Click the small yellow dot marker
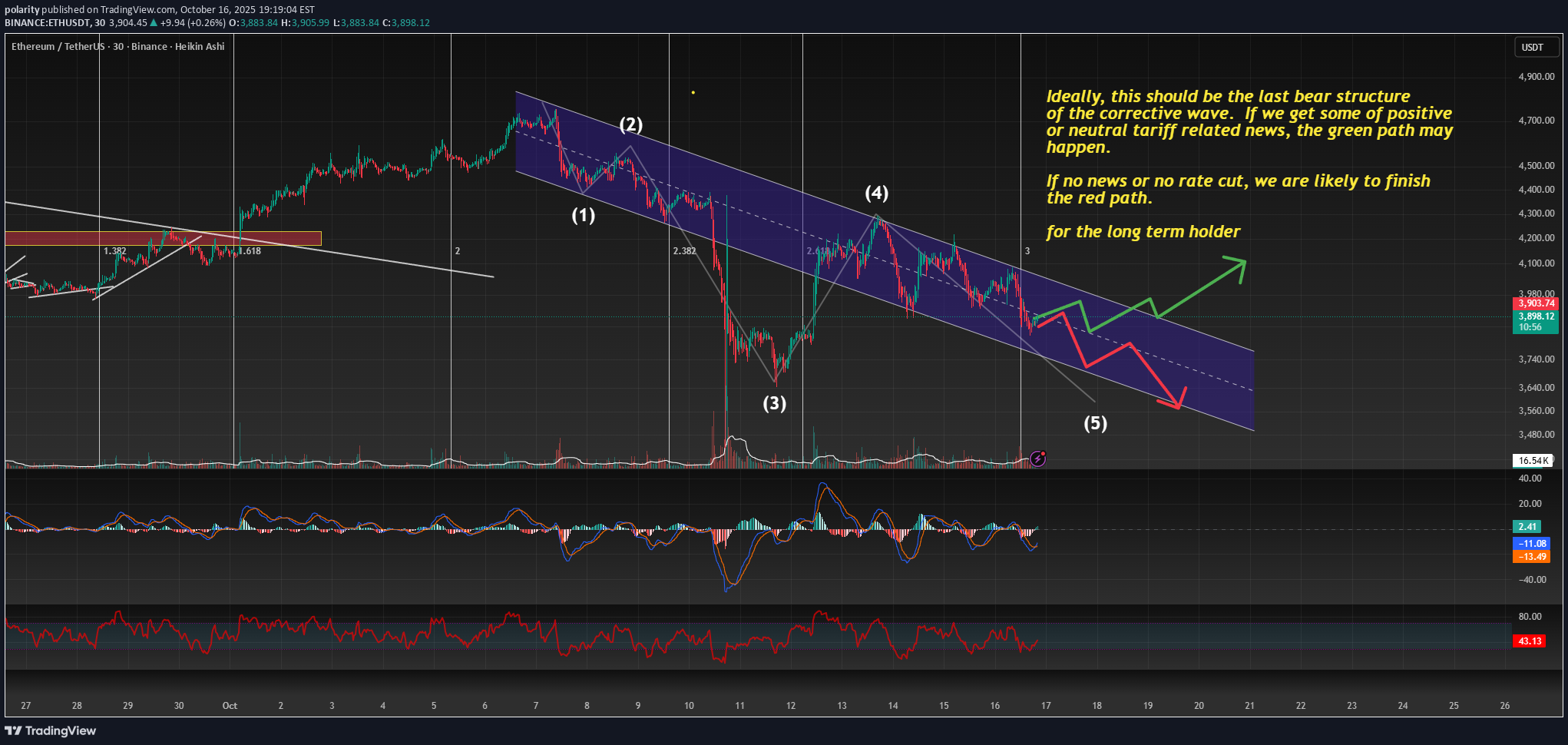 [x=693, y=93]
